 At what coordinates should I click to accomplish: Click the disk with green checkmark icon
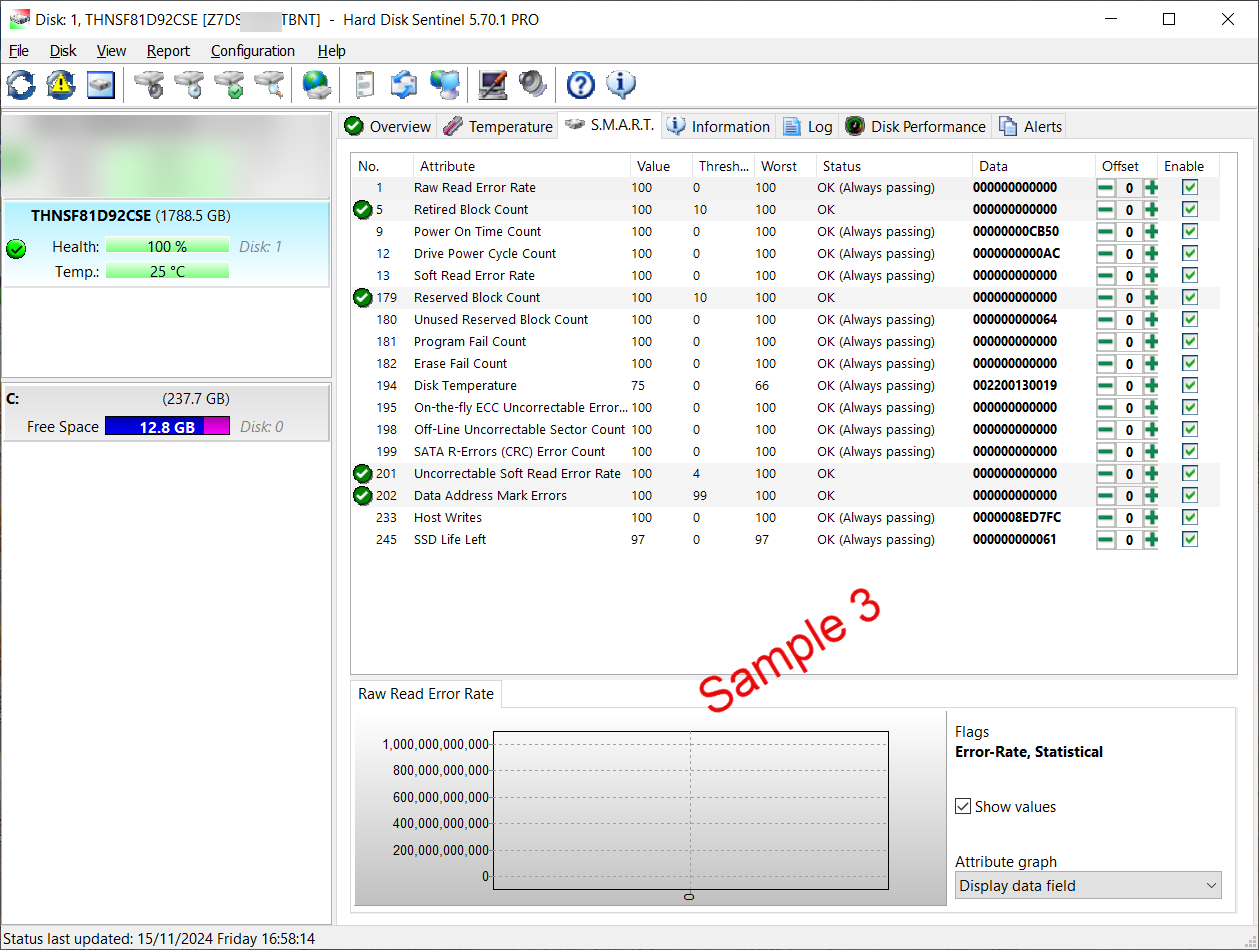[229, 85]
